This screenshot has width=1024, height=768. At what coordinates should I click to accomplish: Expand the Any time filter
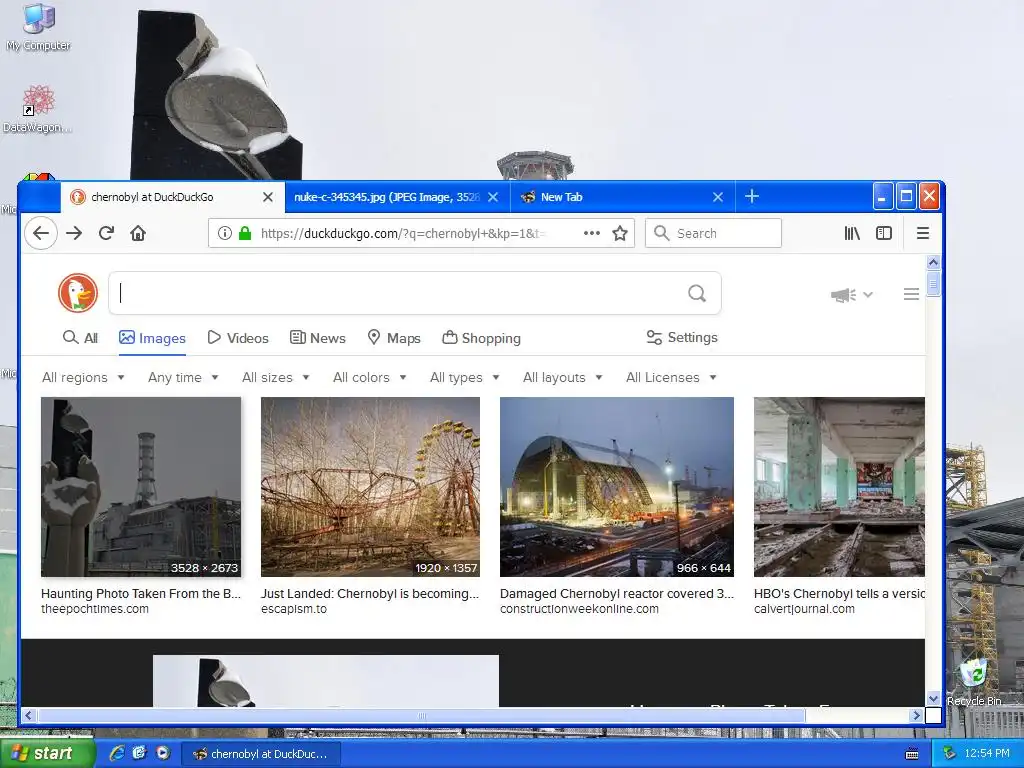coord(183,377)
